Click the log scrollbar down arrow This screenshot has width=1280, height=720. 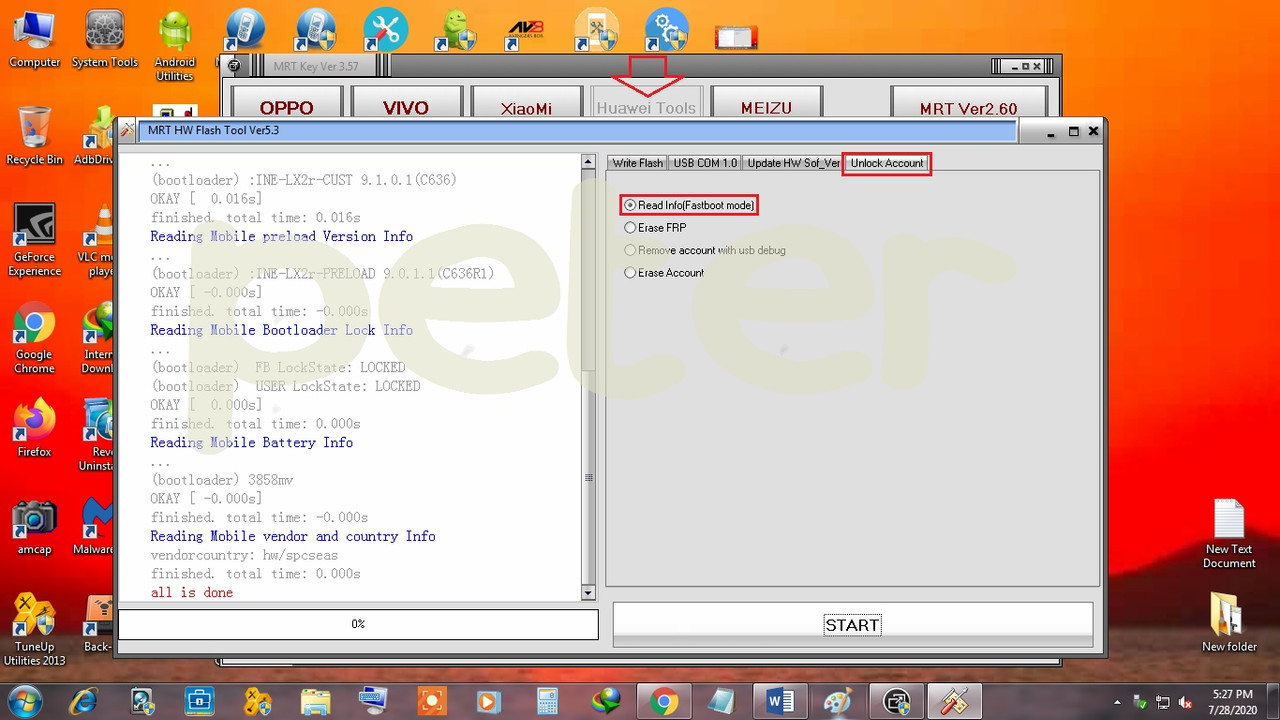click(588, 593)
